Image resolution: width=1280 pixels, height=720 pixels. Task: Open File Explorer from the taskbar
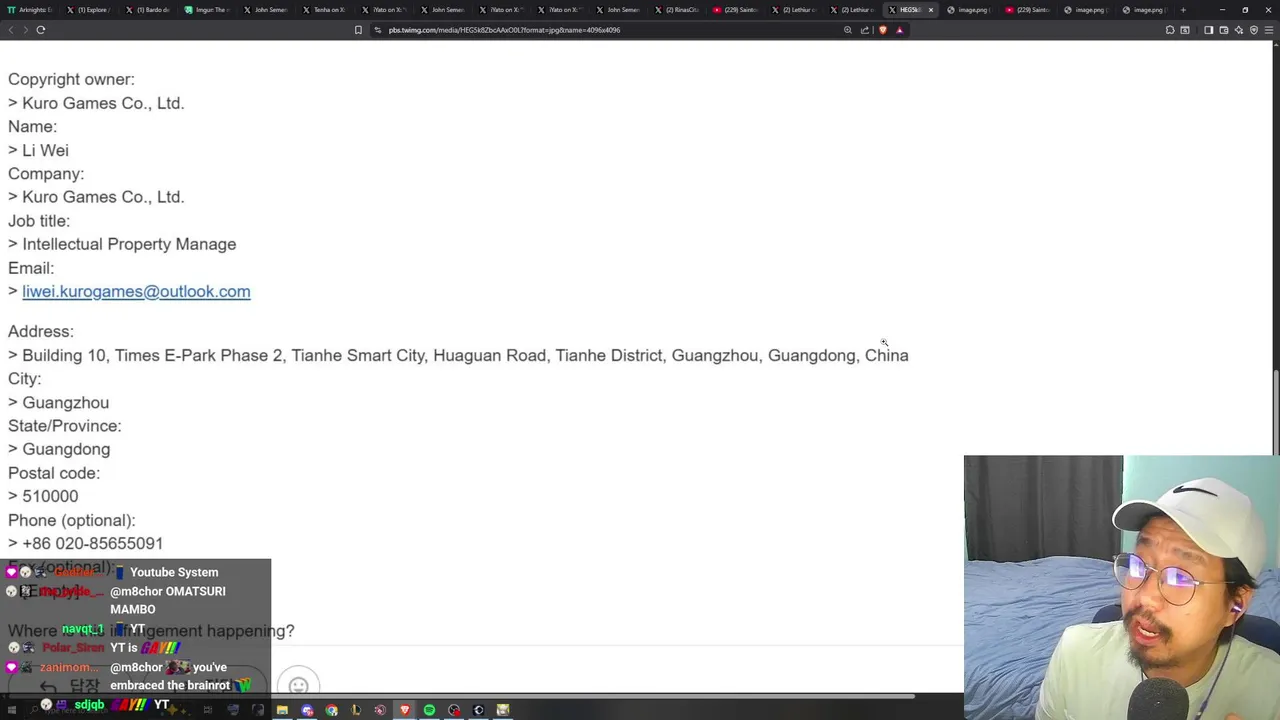[x=282, y=710]
